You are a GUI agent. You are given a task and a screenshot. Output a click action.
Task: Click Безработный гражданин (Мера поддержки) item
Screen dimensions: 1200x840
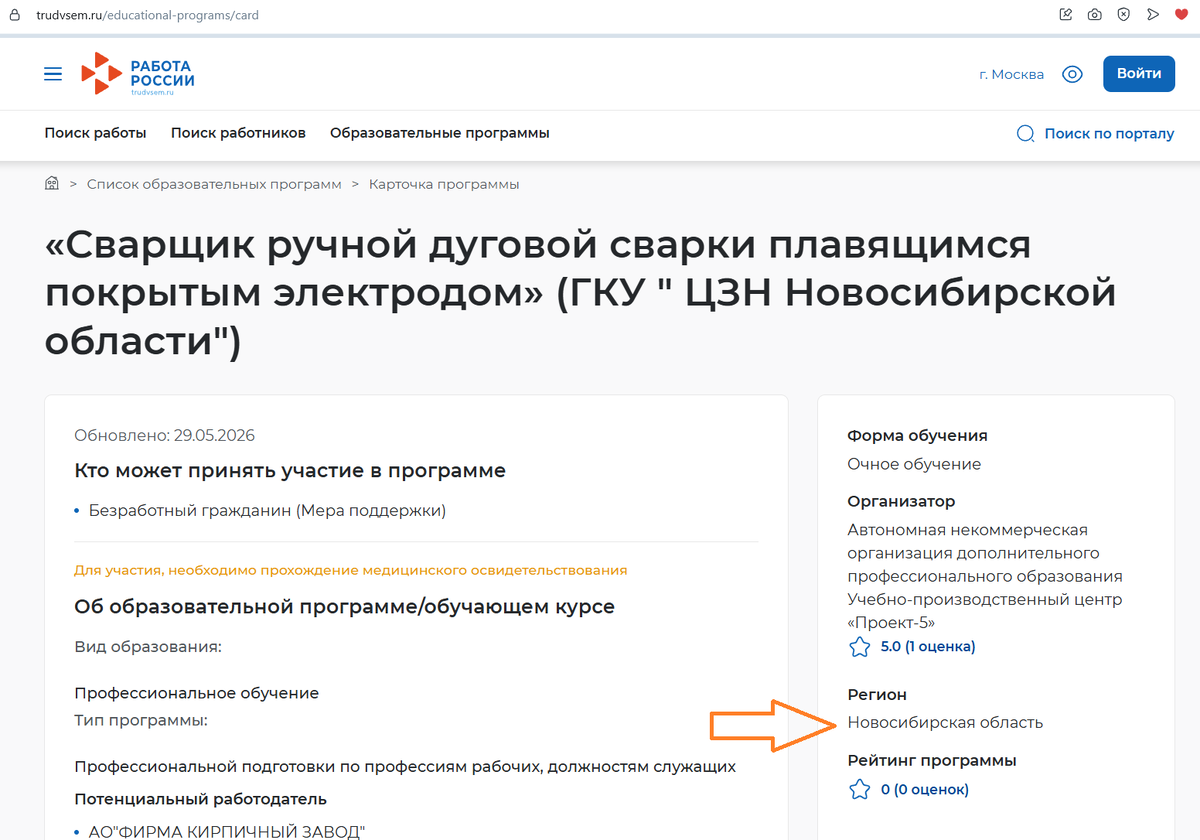click(x=267, y=511)
